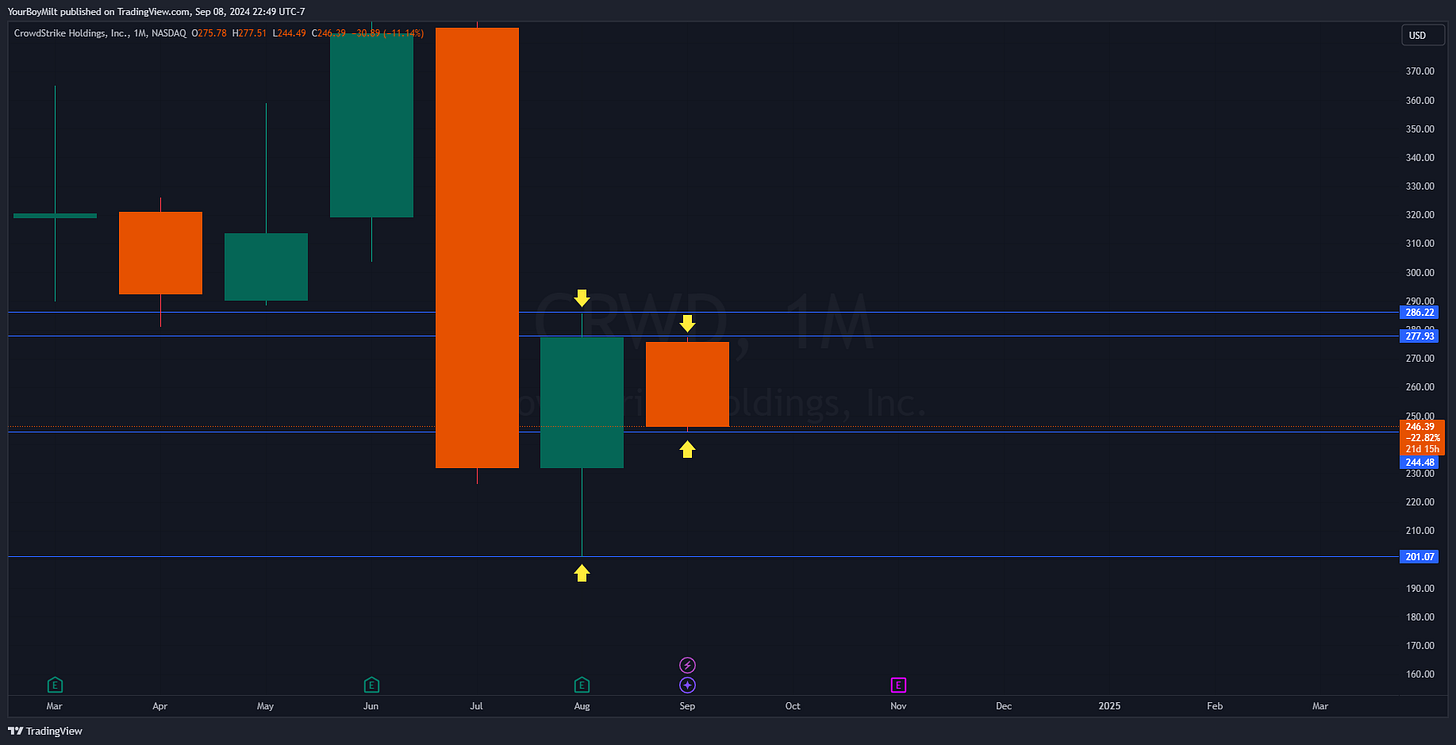
Task: Click the purple circled star icon above Sep
Action: pyautogui.click(x=687, y=685)
